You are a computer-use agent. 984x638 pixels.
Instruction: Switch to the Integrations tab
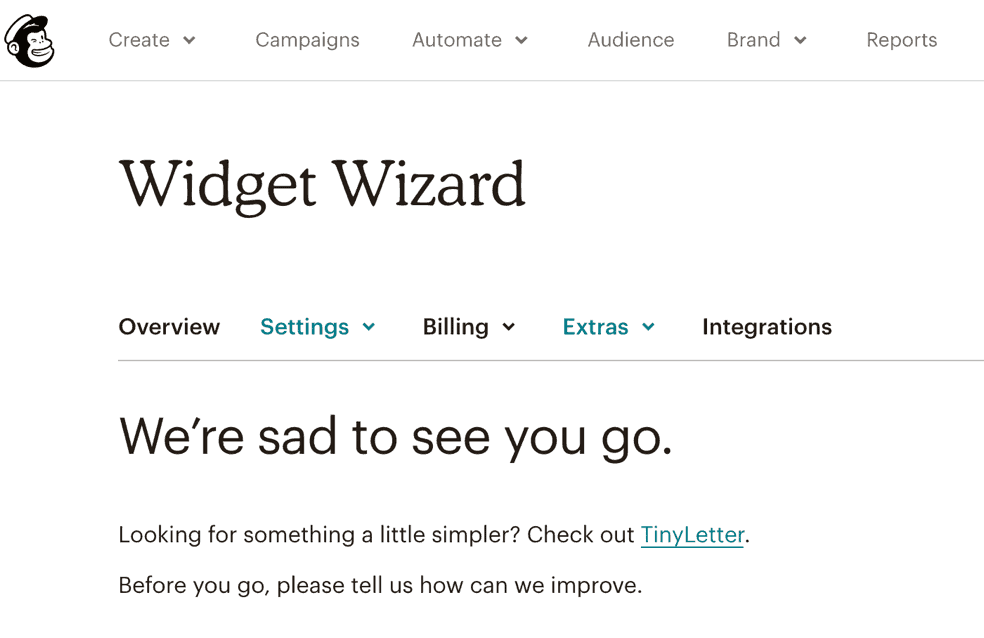click(767, 327)
